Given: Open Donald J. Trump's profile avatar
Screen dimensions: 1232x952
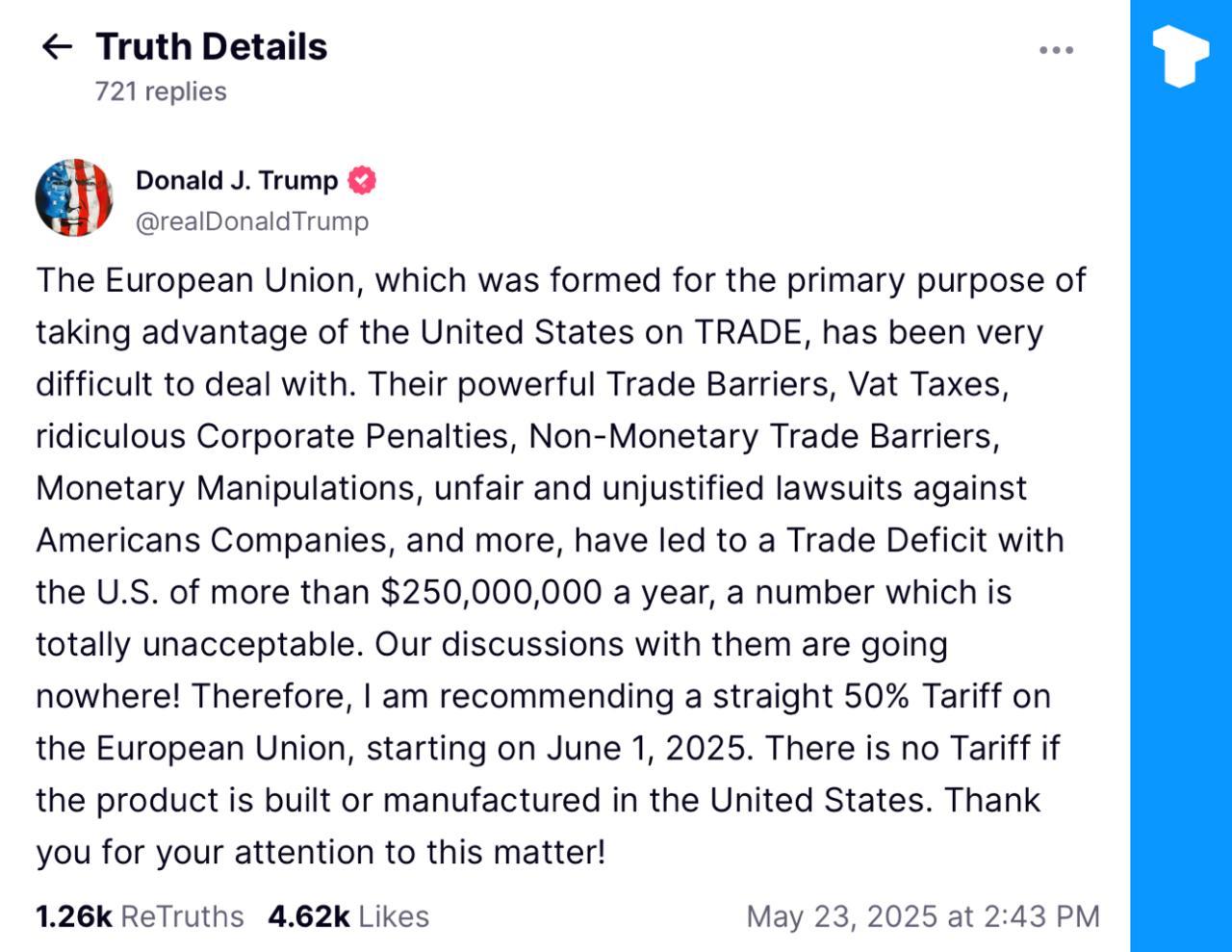Looking at the screenshot, I should (74, 198).
